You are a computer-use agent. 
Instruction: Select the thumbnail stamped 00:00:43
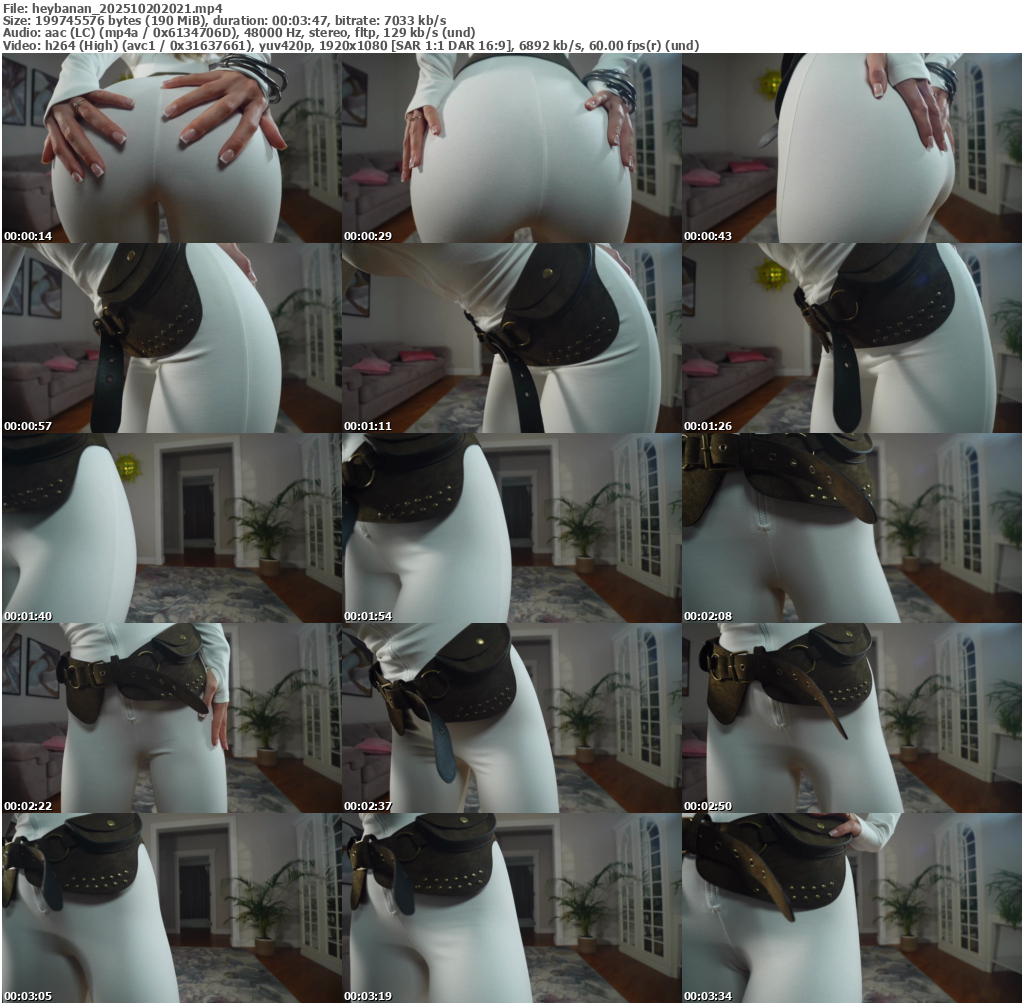pyautogui.click(x=852, y=148)
